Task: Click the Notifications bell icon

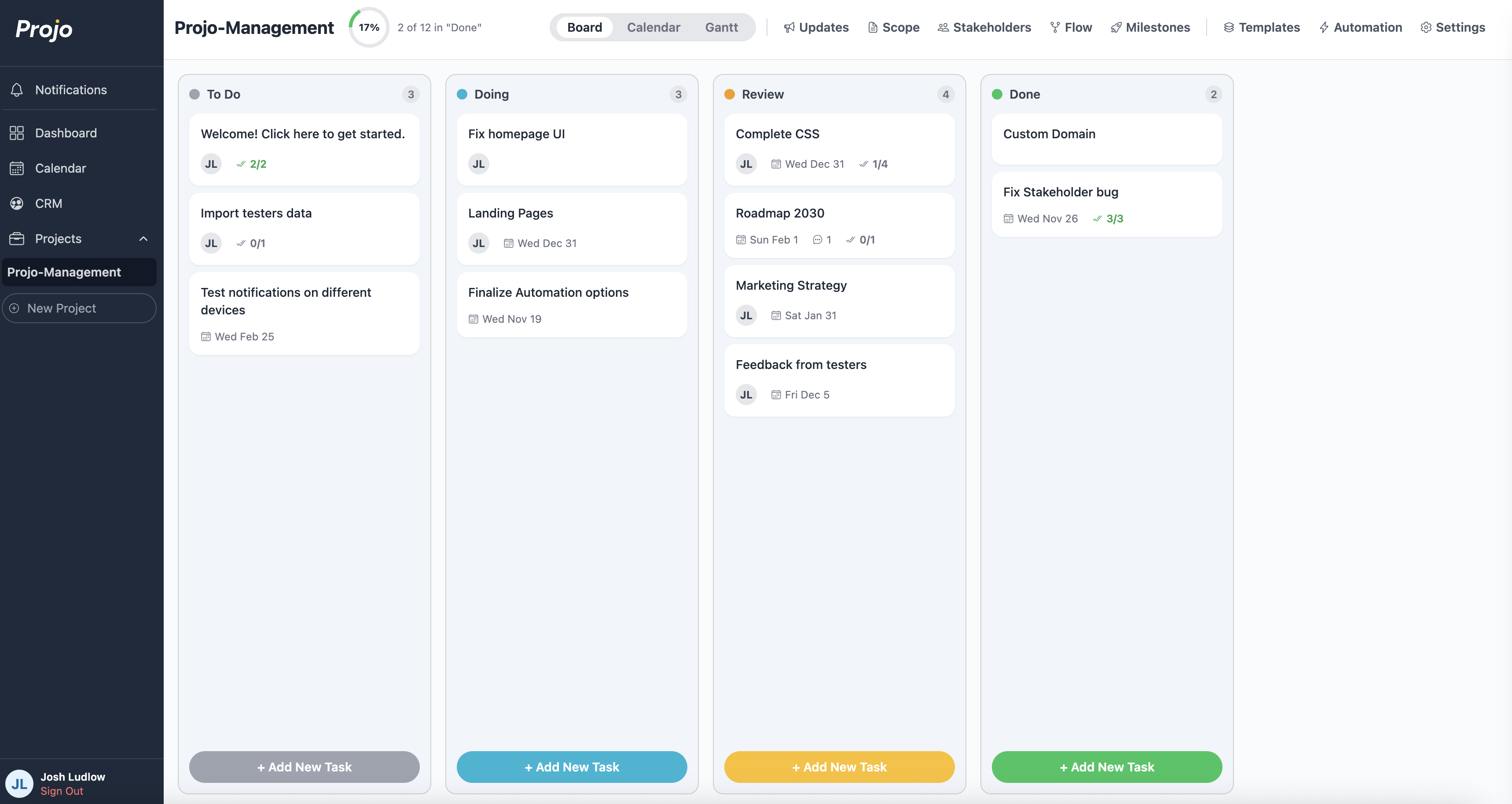Action: (16, 90)
